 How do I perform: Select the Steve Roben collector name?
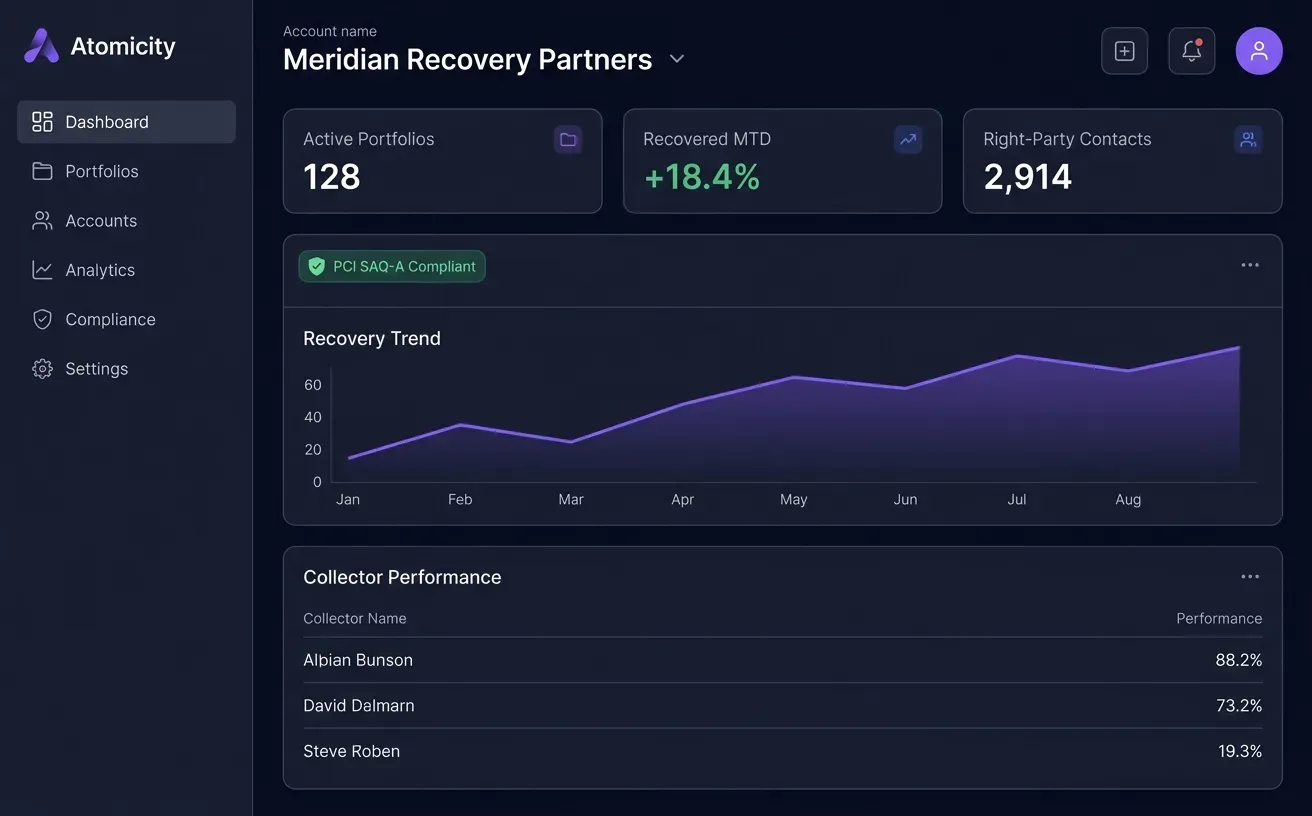pyautogui.click(x=352, y=752)
